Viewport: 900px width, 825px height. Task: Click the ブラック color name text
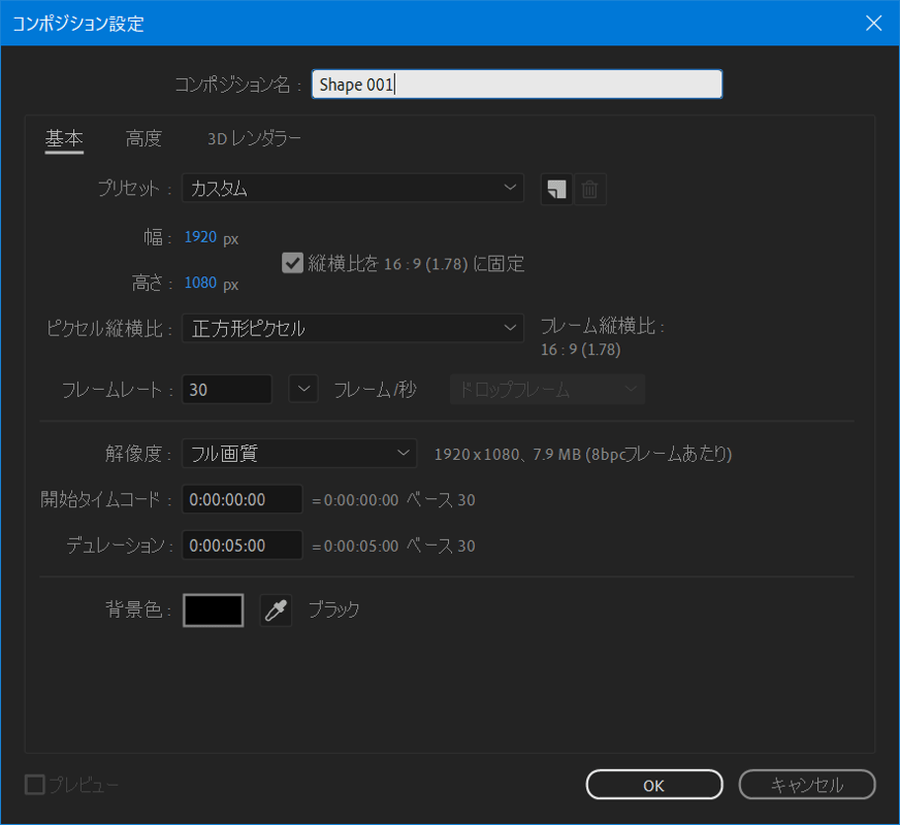point(334,610)
